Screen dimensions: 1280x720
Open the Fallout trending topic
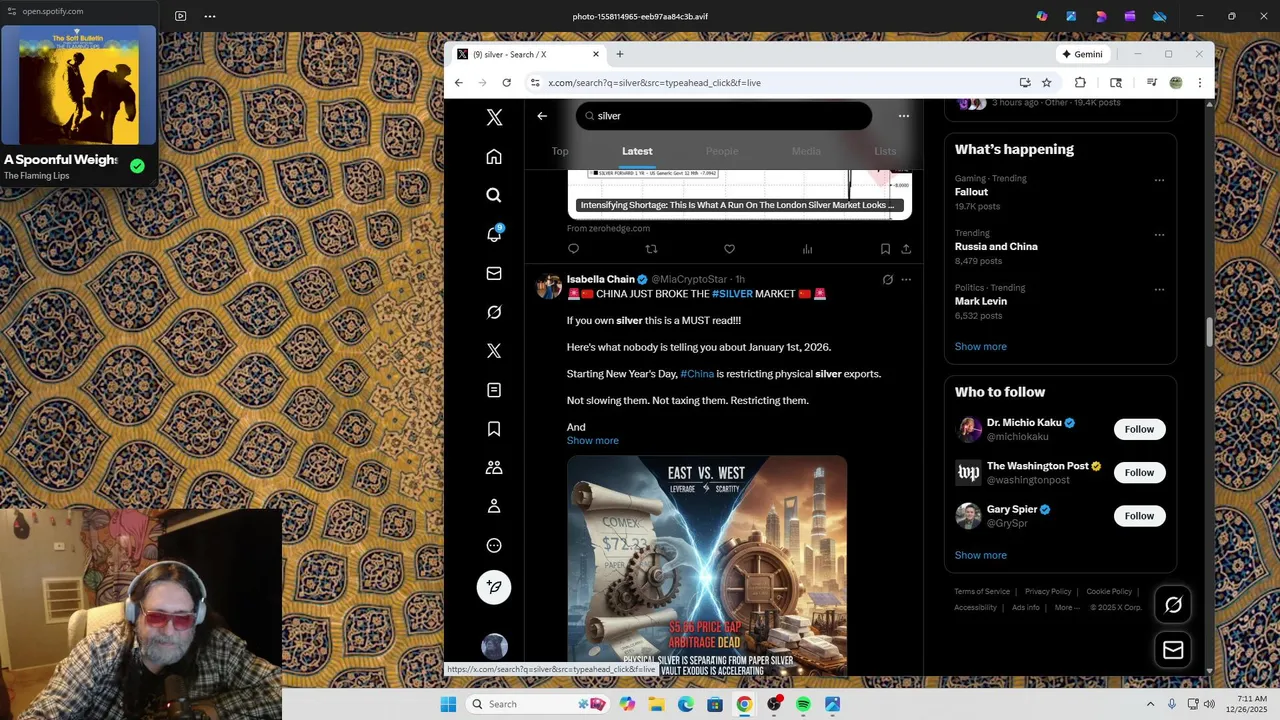point(971,192)
